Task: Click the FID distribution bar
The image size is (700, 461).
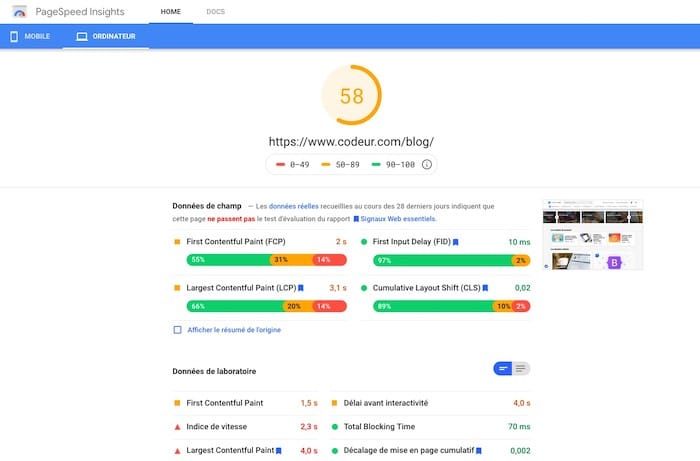Action: tap(452, 260)
